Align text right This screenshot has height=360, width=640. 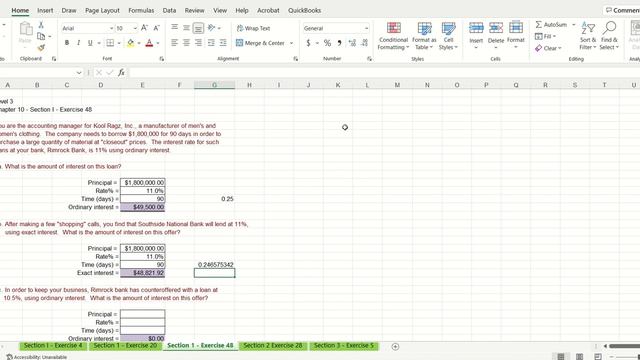tap(198, 42)
